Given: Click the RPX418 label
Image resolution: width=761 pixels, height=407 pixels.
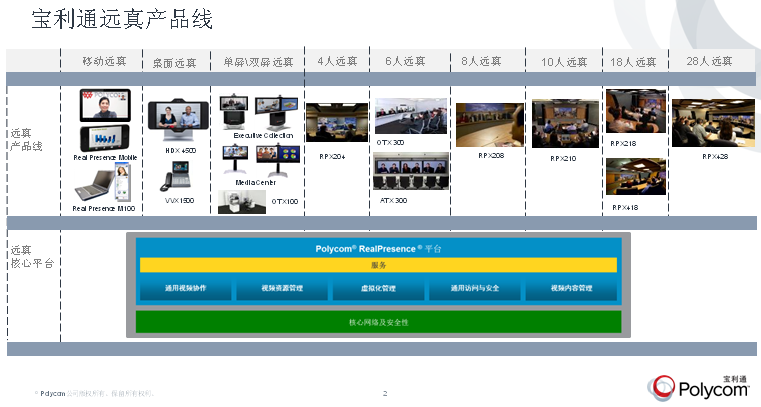Looking at the screenshot, I should pyautogui.click(x=625, y=208).
